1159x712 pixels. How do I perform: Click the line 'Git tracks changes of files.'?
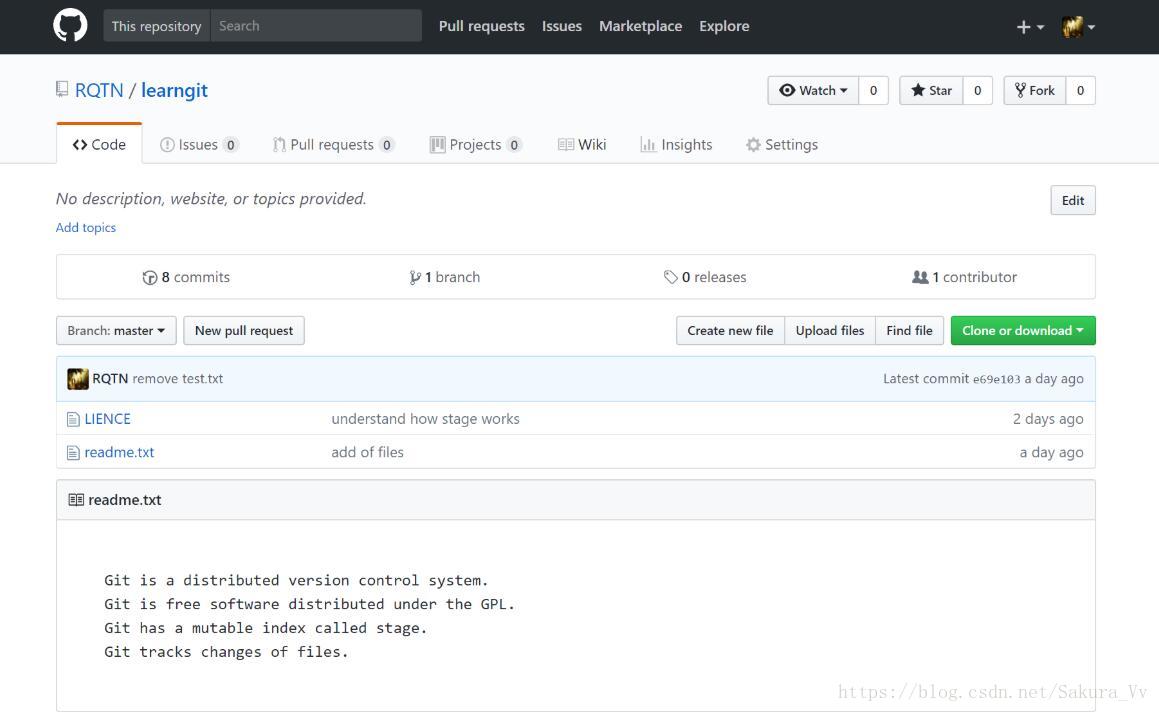[226, 651]
